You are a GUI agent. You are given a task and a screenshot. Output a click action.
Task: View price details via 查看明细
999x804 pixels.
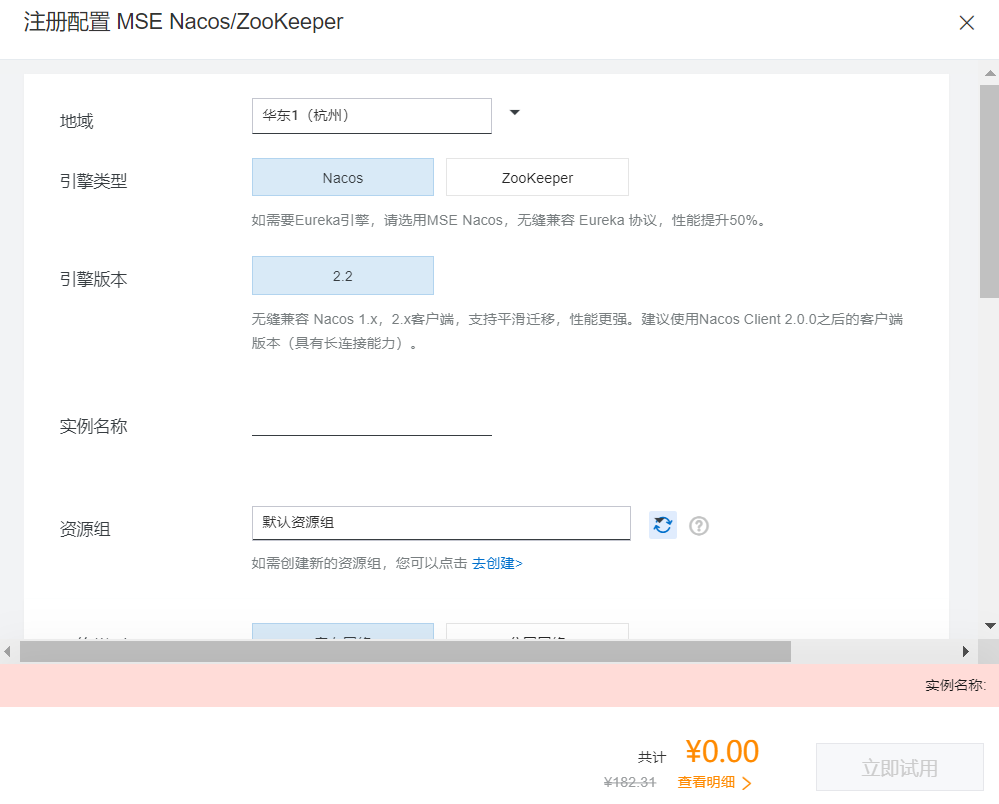click(x=714, y=782)
